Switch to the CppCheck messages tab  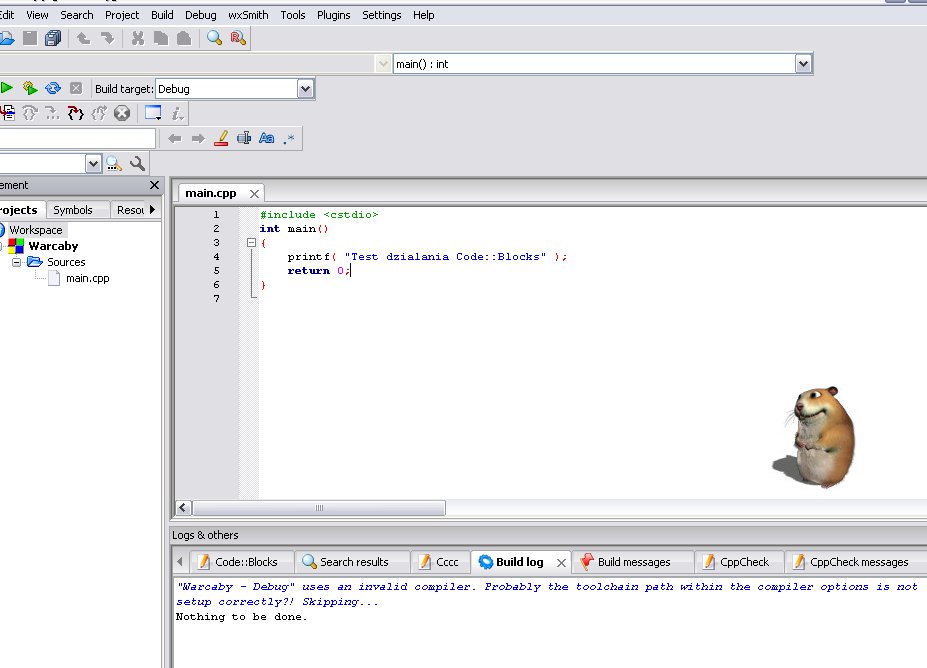pyautogui.click(x=857, y=562)
